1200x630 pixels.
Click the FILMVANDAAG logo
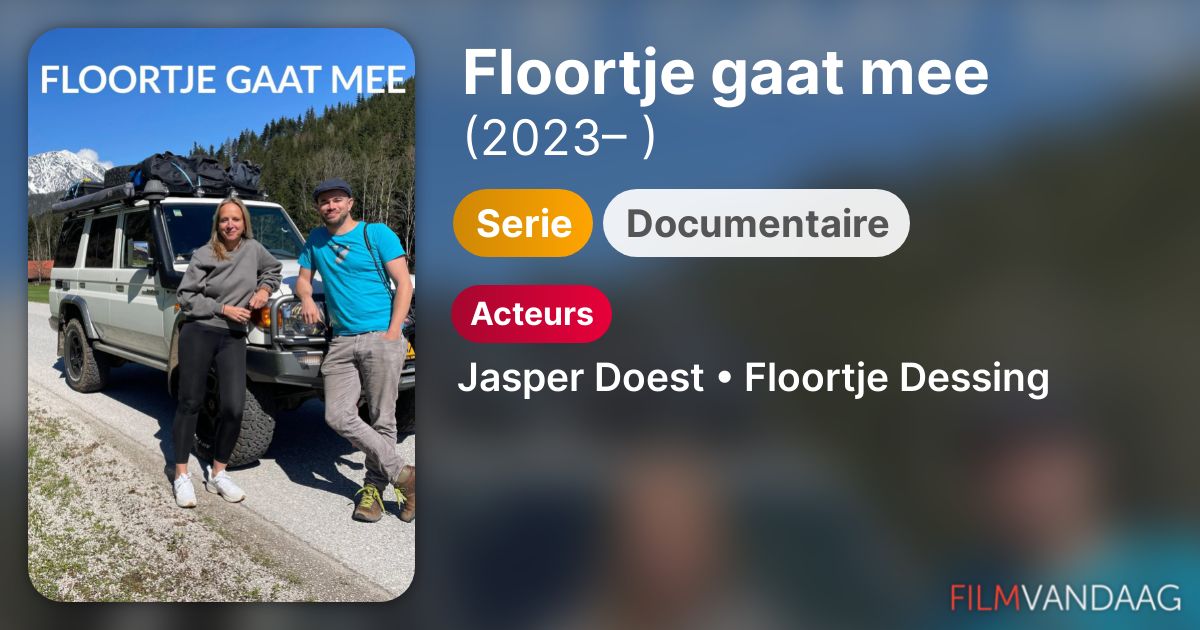[x=1066, y=596]
